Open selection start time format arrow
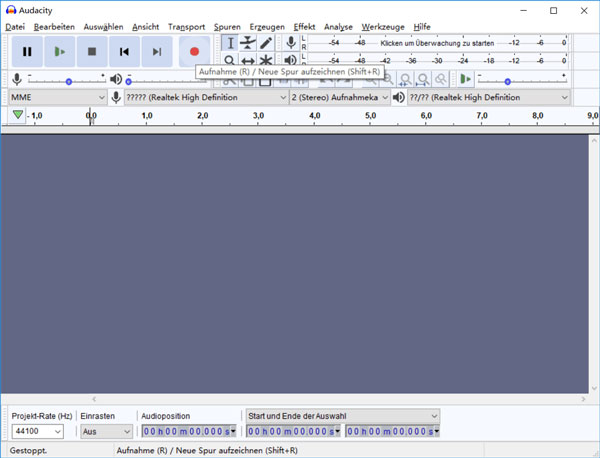The height and width of the screenshot is (458, 600). click(x=338, y=432)
